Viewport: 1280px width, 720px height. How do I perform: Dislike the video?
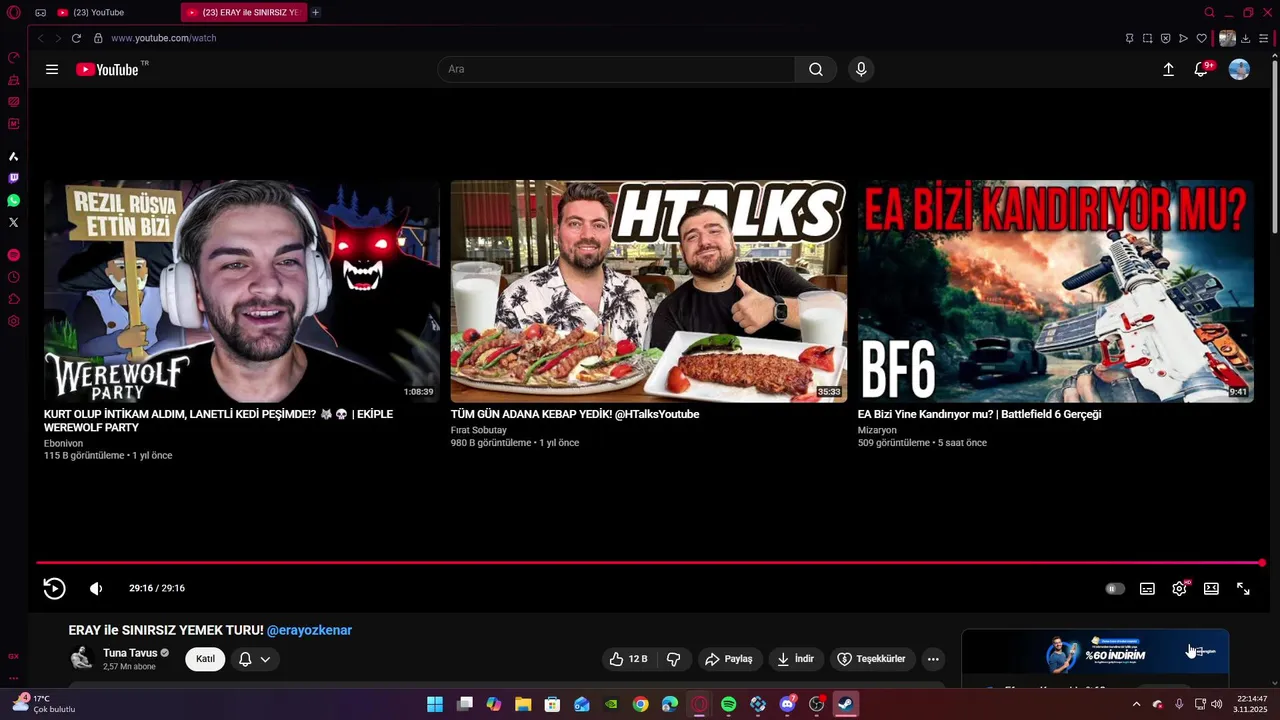pos(673,659)
